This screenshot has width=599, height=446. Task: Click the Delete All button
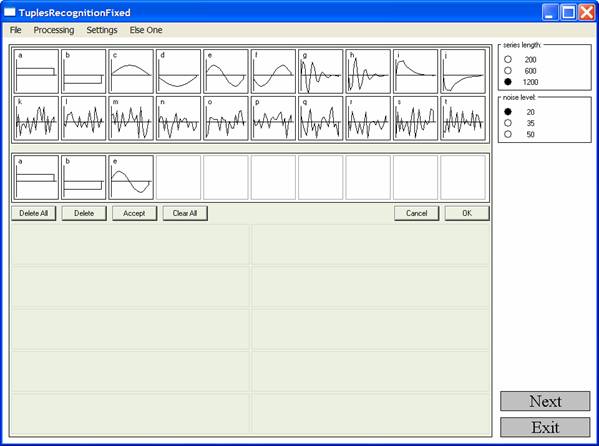coord(34,213)
